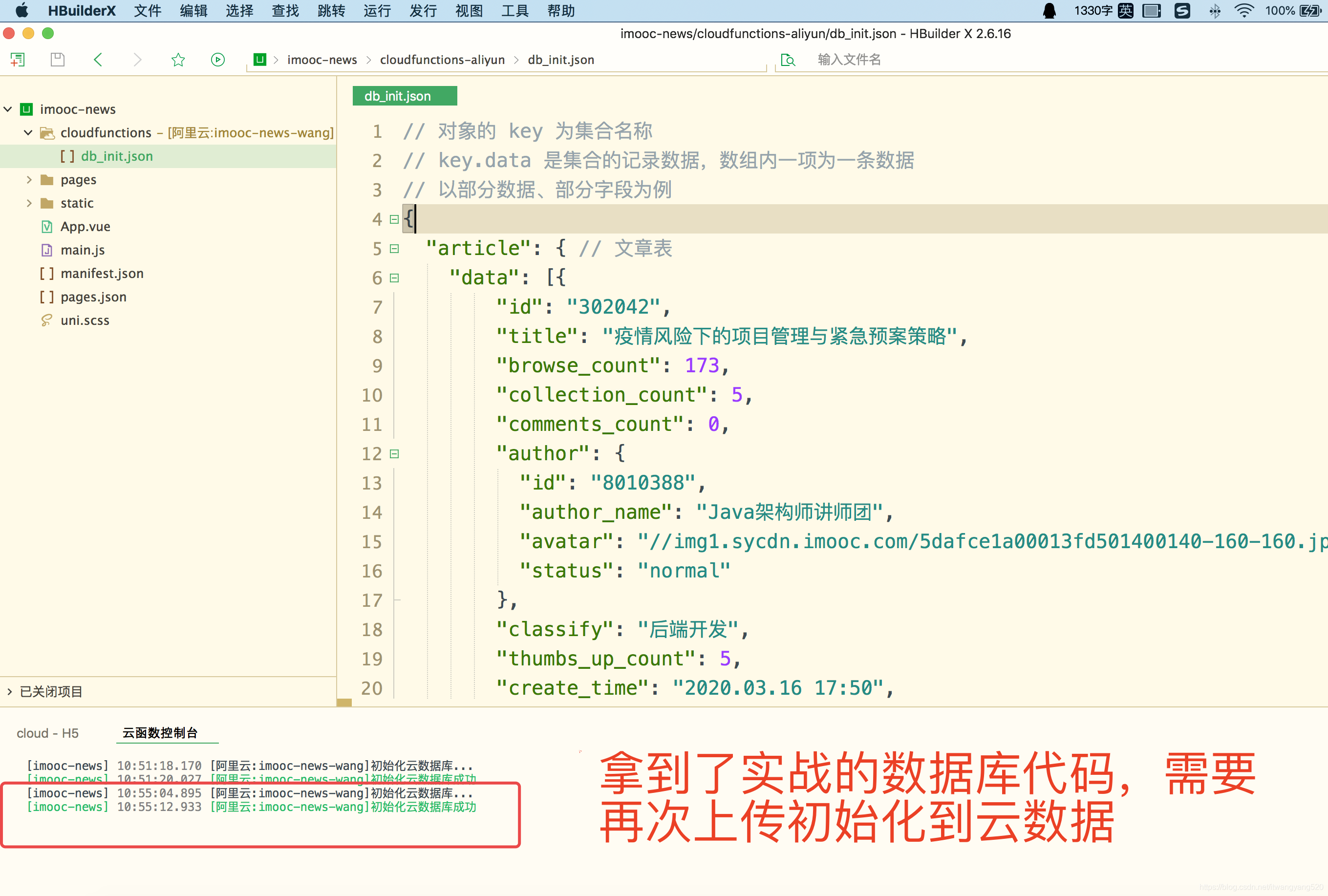Screen dimensions: 1328x896
Task: Open the 帮助 menu
Action: pyautogui.click(x=561, y=10)
